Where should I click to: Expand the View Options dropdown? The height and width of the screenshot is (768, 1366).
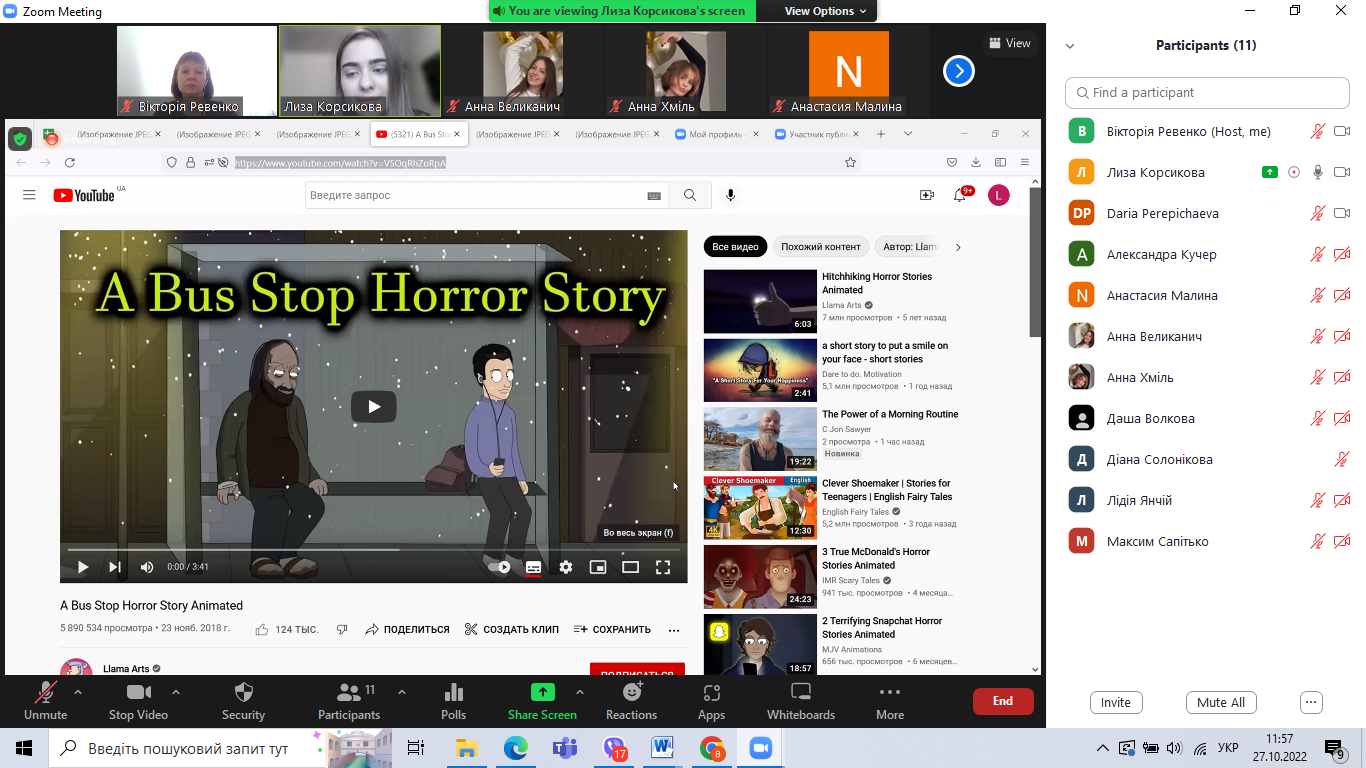825,11
